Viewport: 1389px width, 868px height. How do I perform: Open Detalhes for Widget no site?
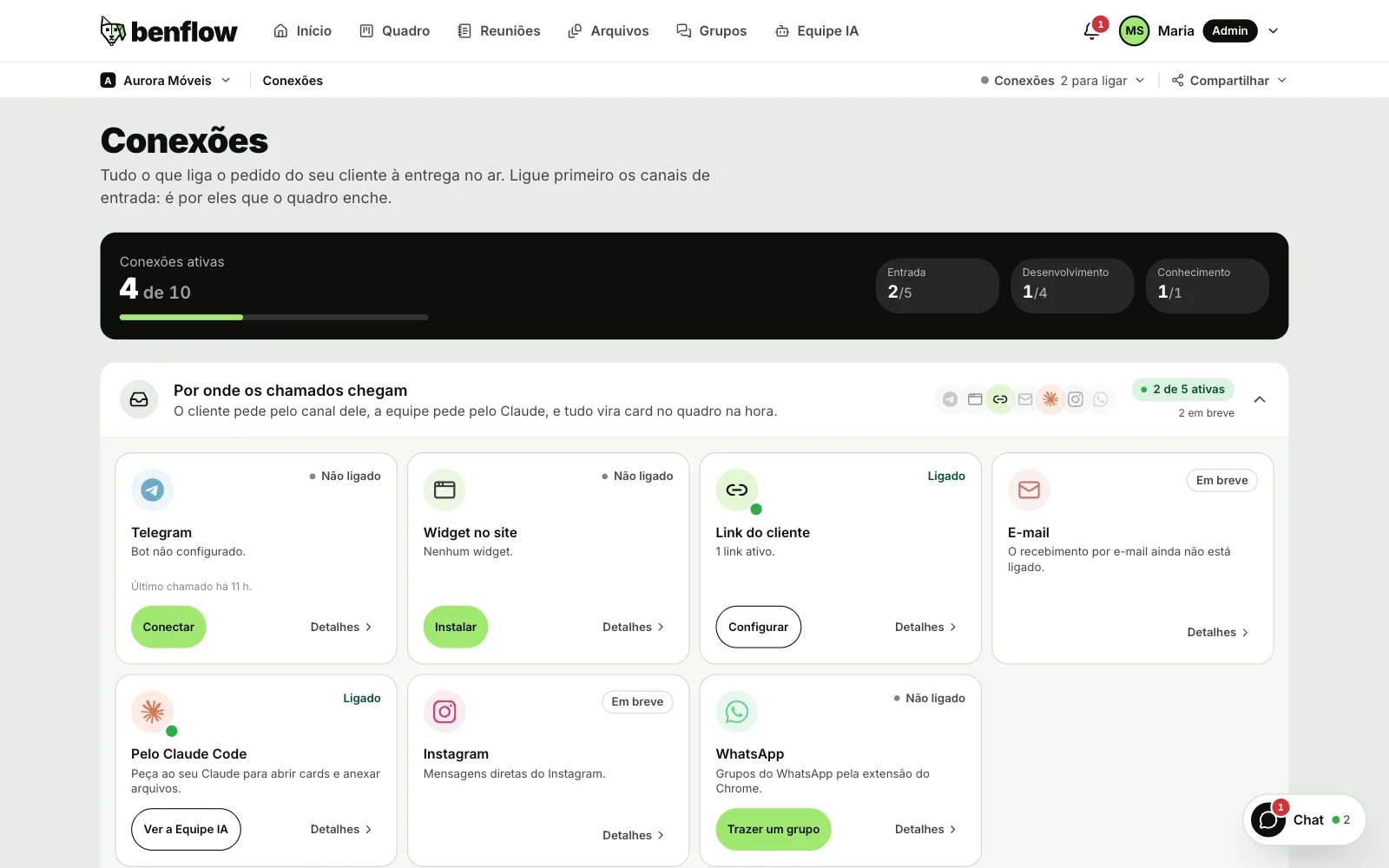click(634, 627)
